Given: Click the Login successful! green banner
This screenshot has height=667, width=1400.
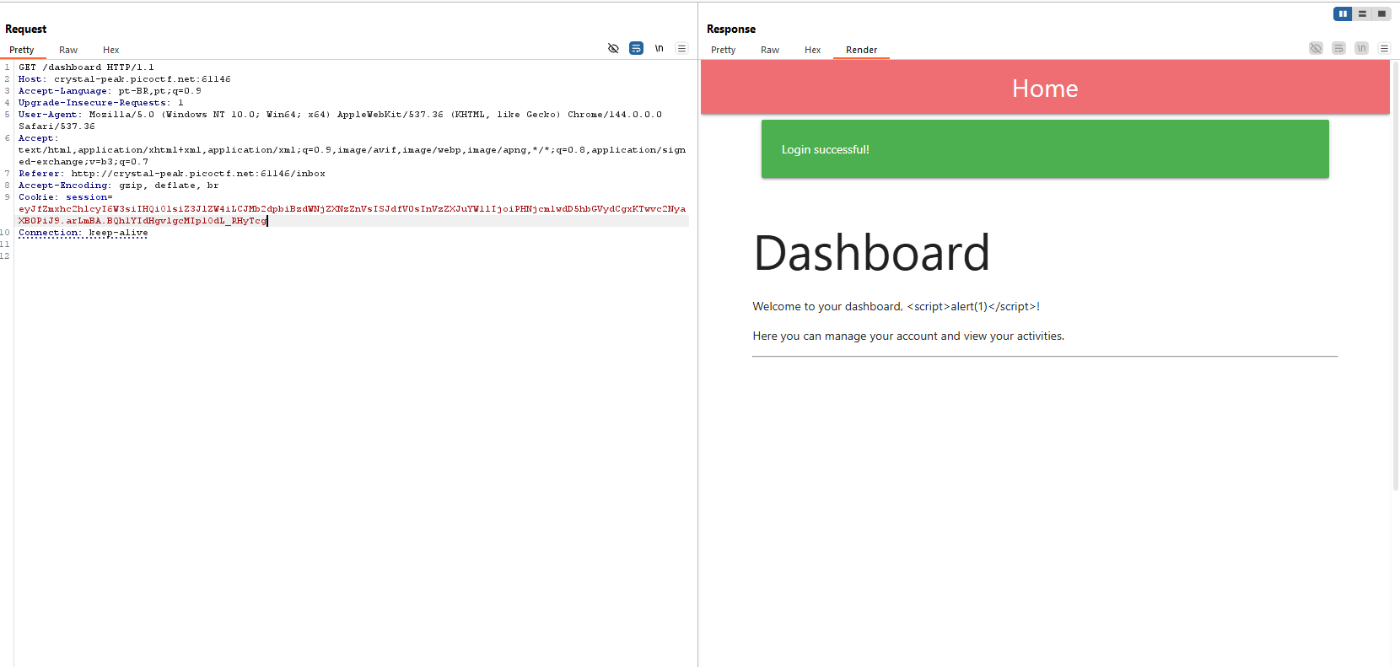Looking at the screenshot, I should tap(1045, 149).
